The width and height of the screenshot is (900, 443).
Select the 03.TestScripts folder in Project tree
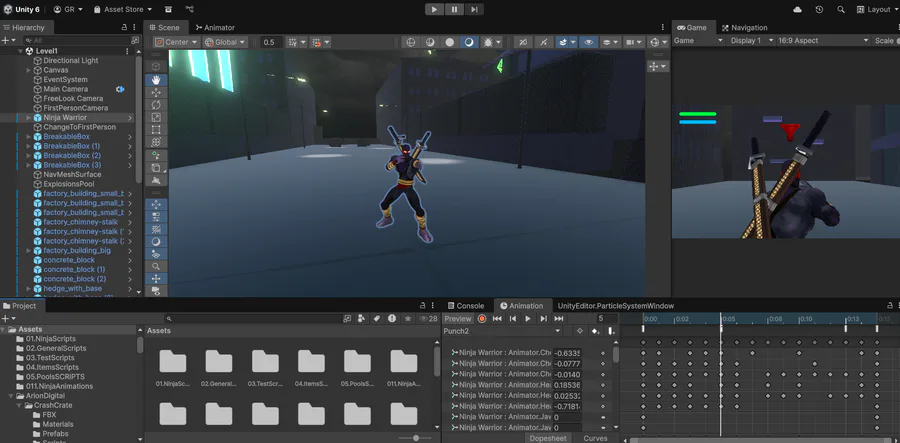pyautogui.click(x=51, y=357)
